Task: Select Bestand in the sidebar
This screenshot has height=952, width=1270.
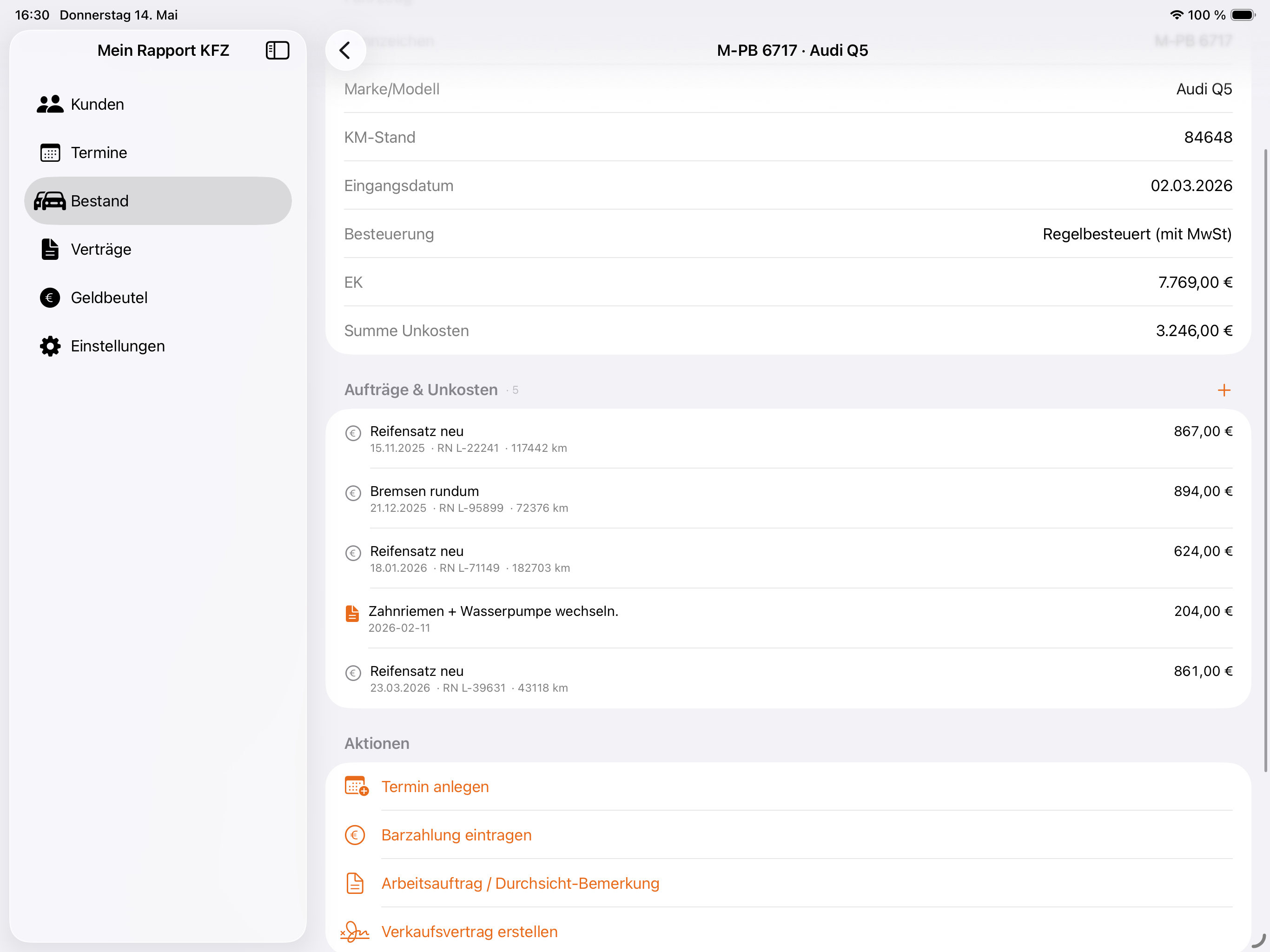Action: pyautogui.click(x=158, y=201)
